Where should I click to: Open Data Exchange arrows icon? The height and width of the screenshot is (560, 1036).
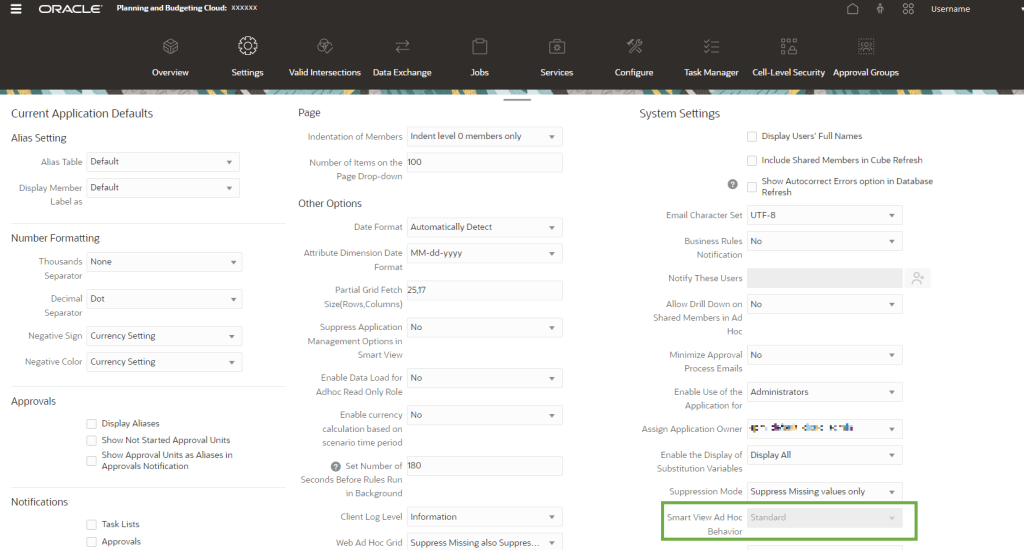(402, 46)
